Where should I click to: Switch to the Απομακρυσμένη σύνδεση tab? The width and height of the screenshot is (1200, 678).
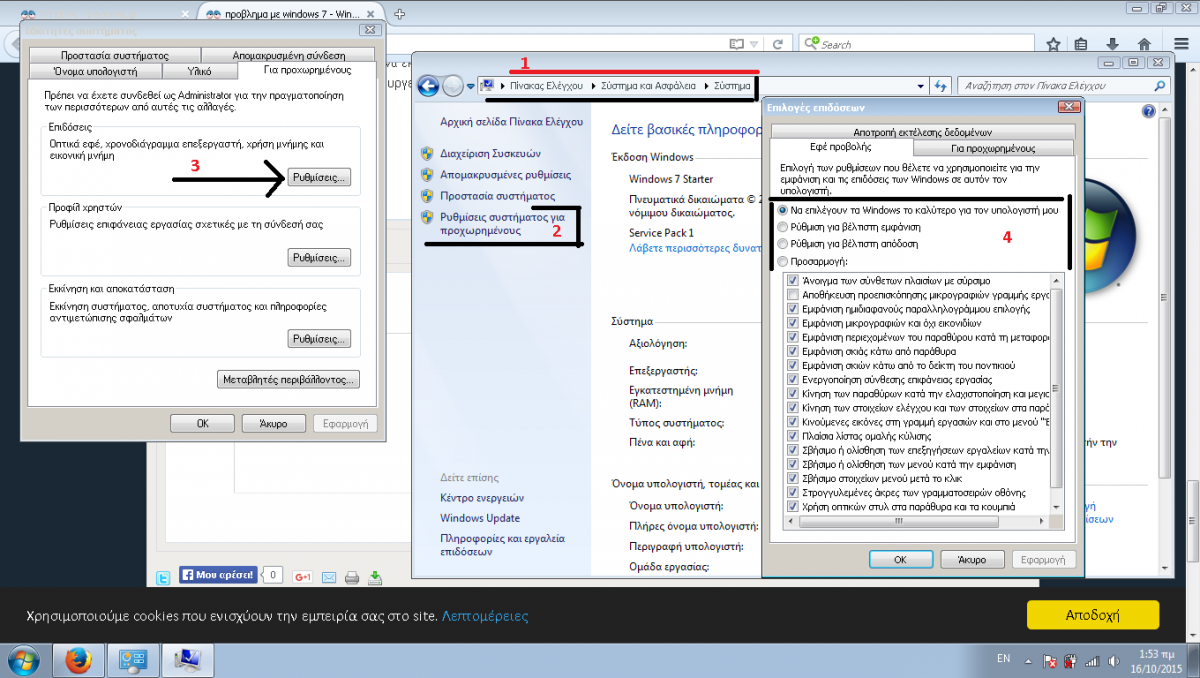pyautogui.click(x=288, y=56)
